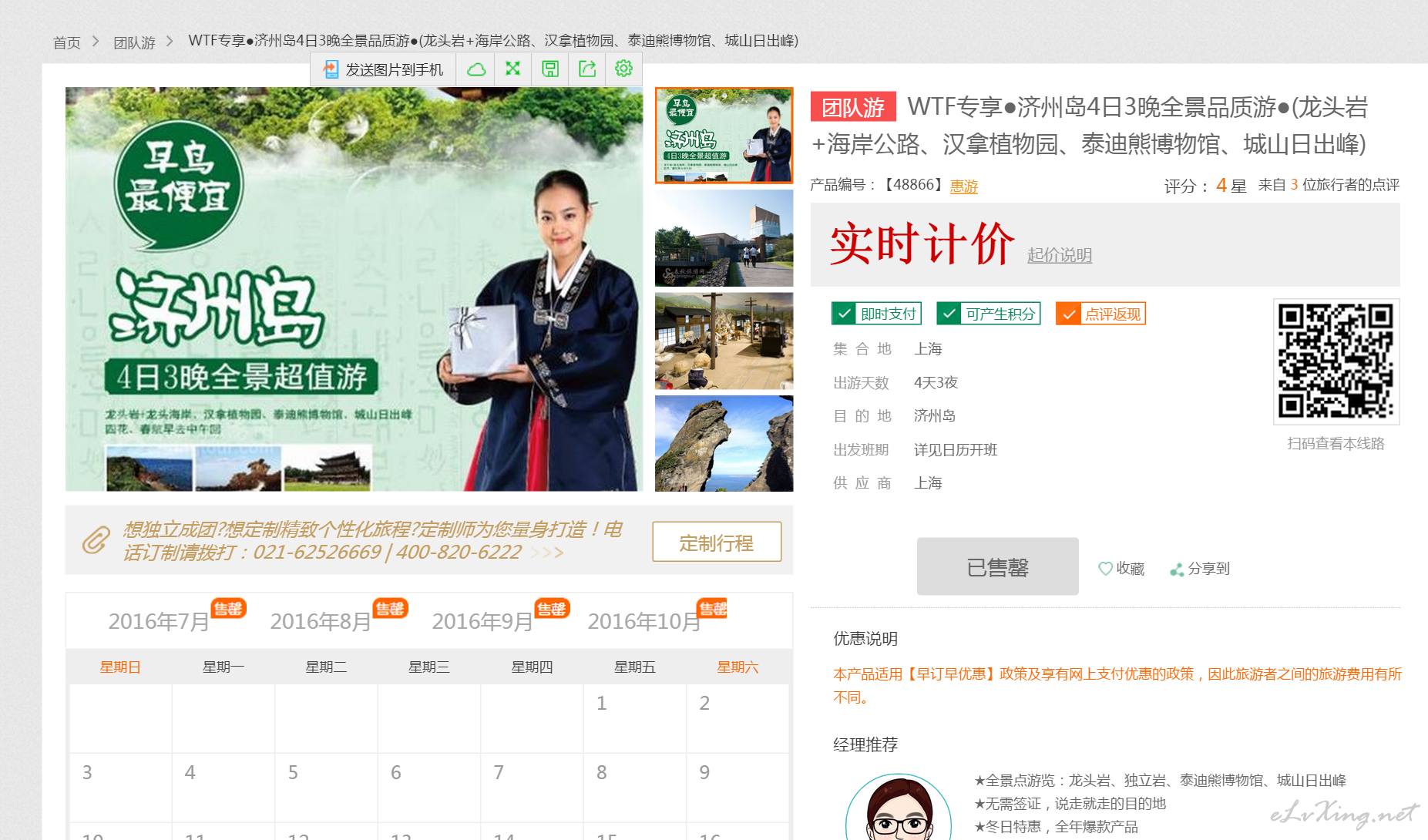Viewport: 1428px width, 840px height.
Task: Select the Dragon Head Rock thumbnail
Action: coord(724,443)
